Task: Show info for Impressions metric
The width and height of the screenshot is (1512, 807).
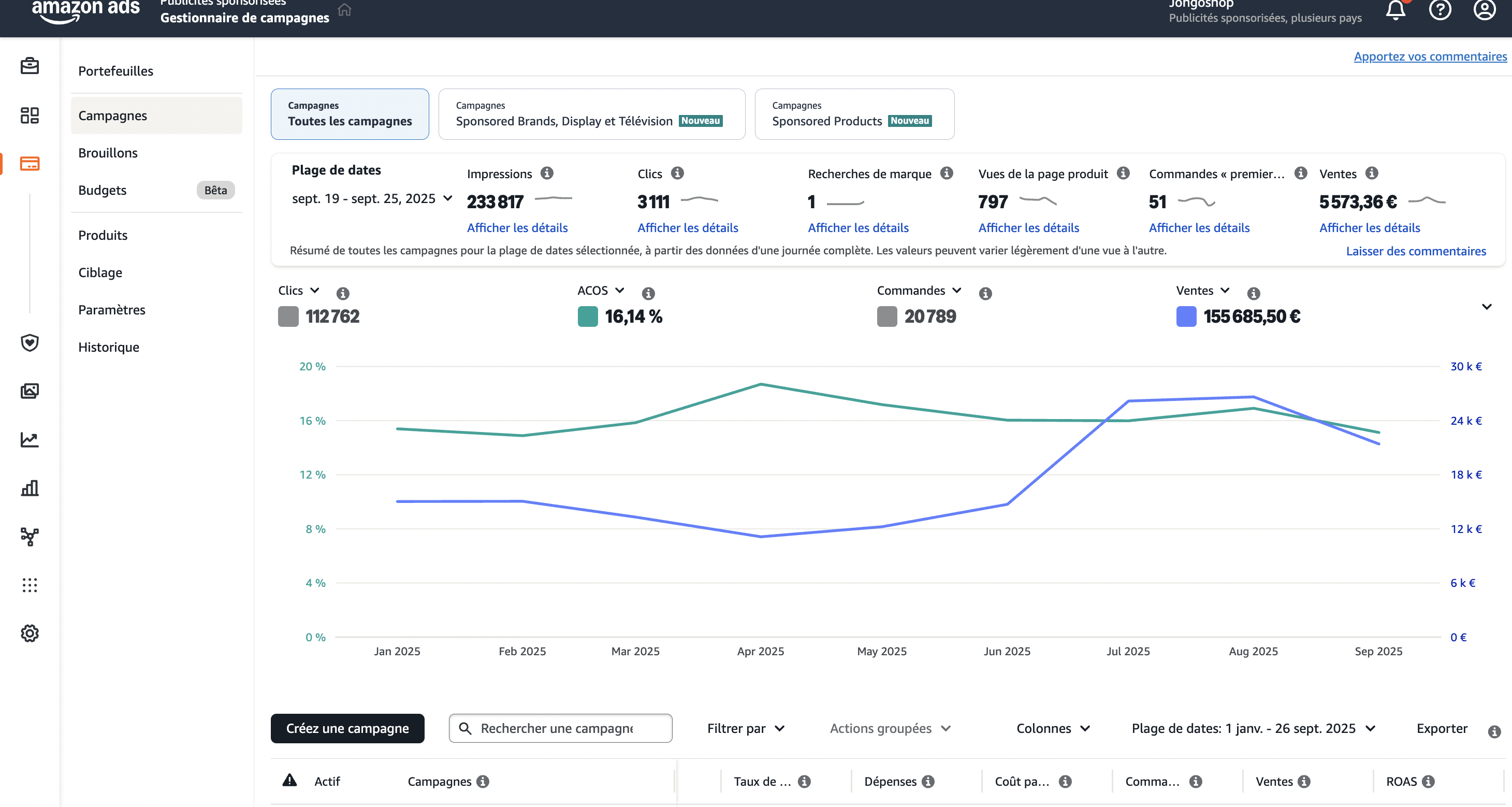Action: click(x=546, y=174)
